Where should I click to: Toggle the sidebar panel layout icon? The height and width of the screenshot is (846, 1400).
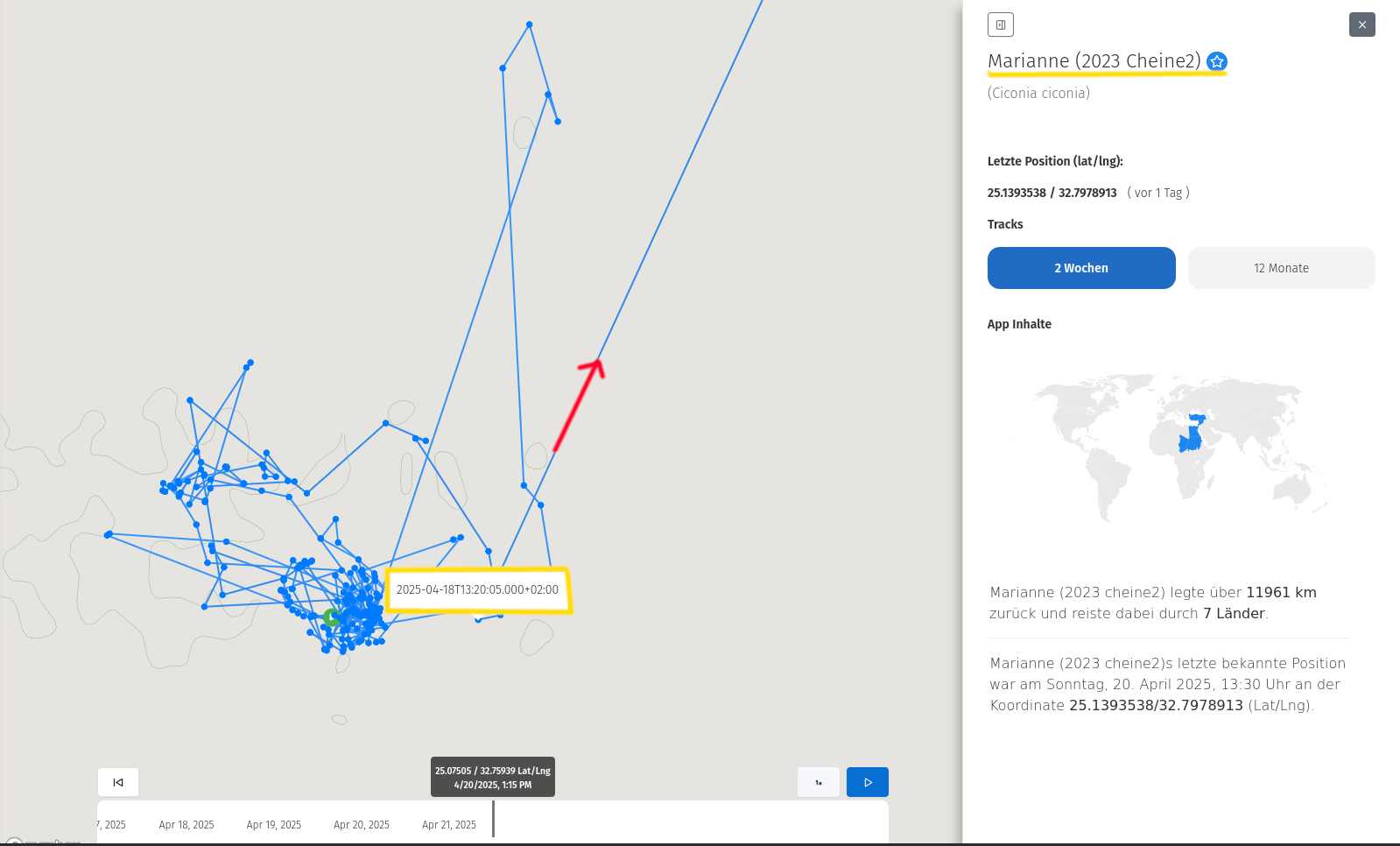coord(1000,25)
